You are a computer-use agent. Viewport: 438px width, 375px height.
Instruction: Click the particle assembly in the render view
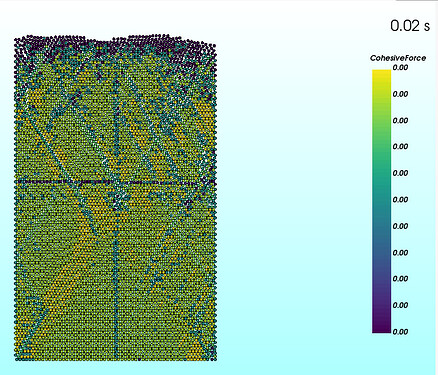pos(115,197)
